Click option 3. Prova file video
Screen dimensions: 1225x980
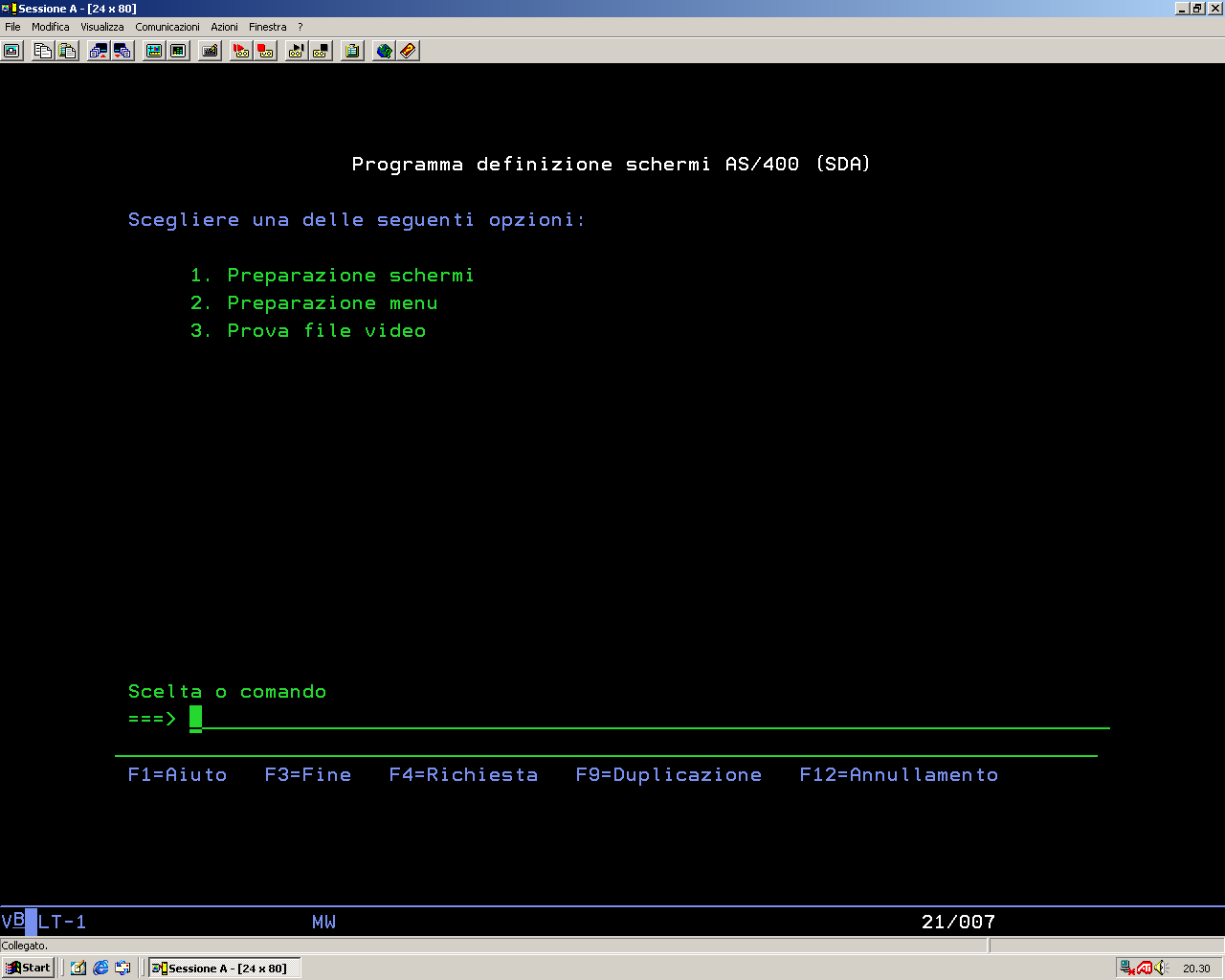click(308, 331)
